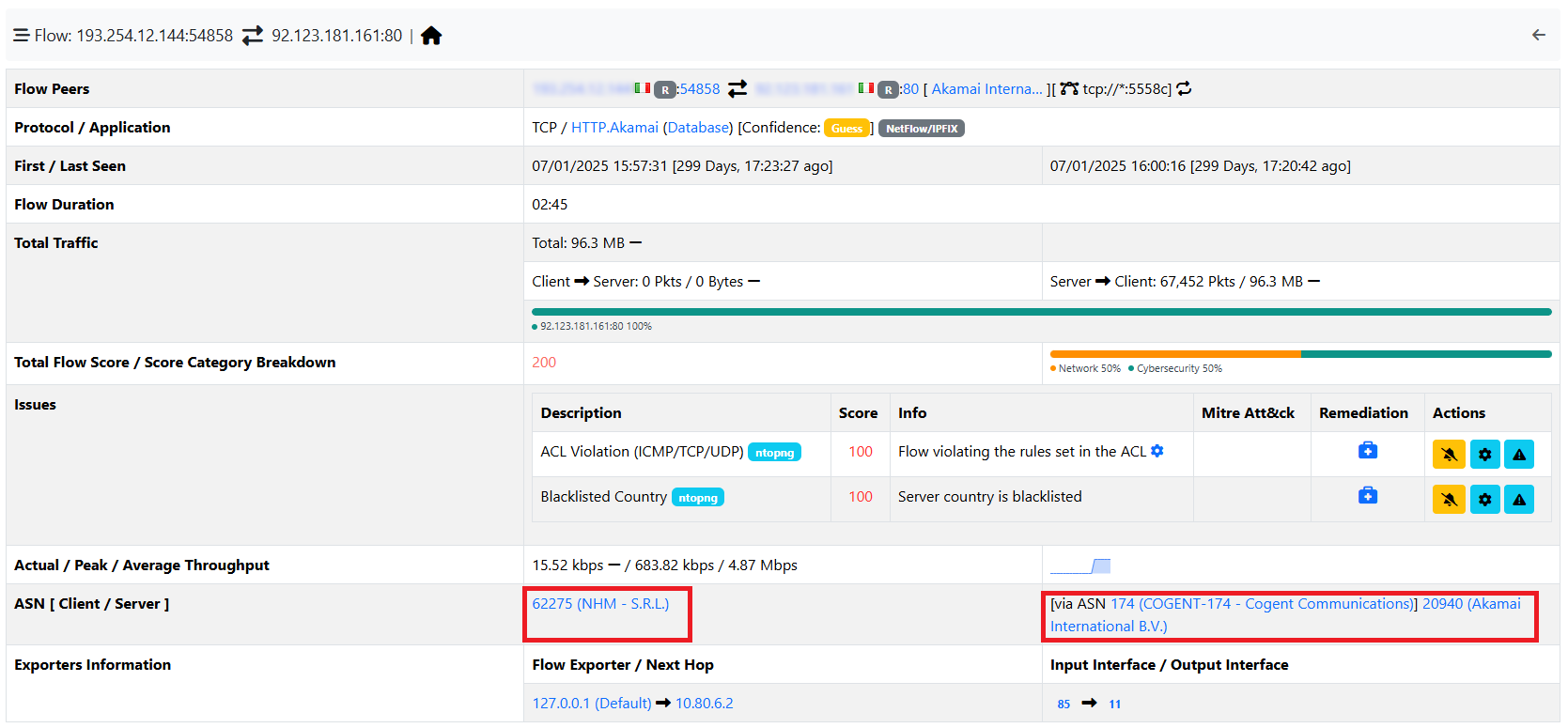Click the ACL rules gear icon in Info
This screenshot has width=1568, height=728.
[x=1157, y=451]
